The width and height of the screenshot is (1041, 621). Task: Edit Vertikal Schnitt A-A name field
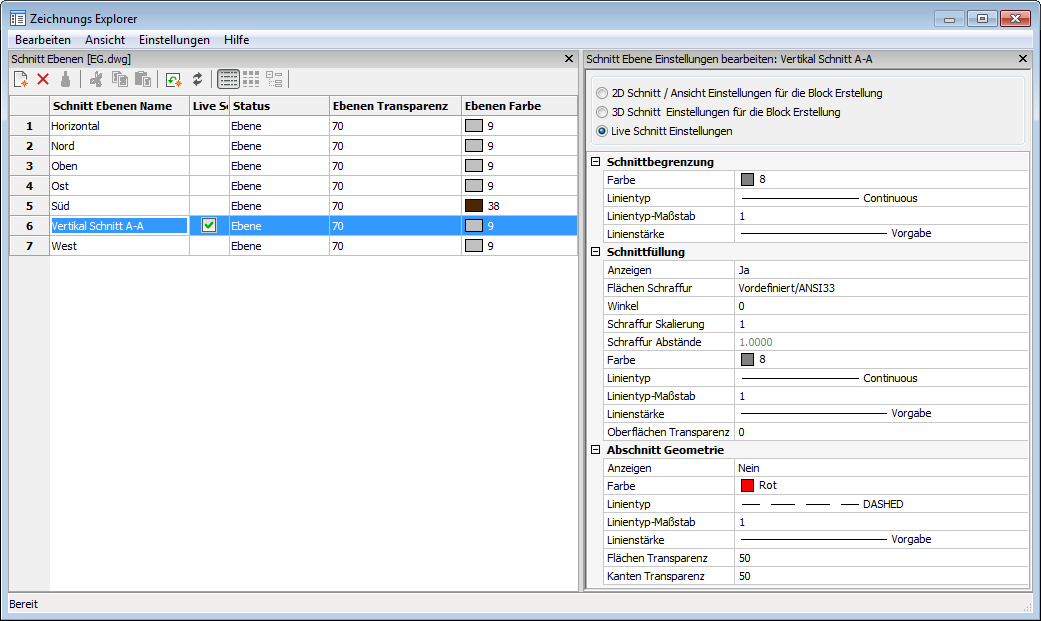[119, 226]
